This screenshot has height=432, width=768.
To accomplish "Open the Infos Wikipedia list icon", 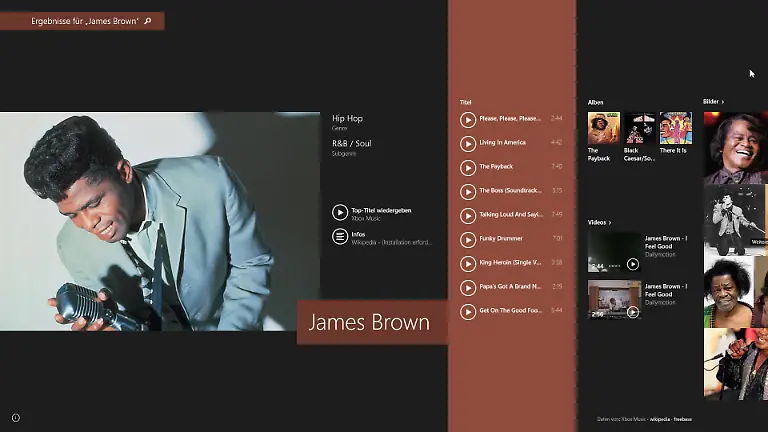I will point(340,237).
